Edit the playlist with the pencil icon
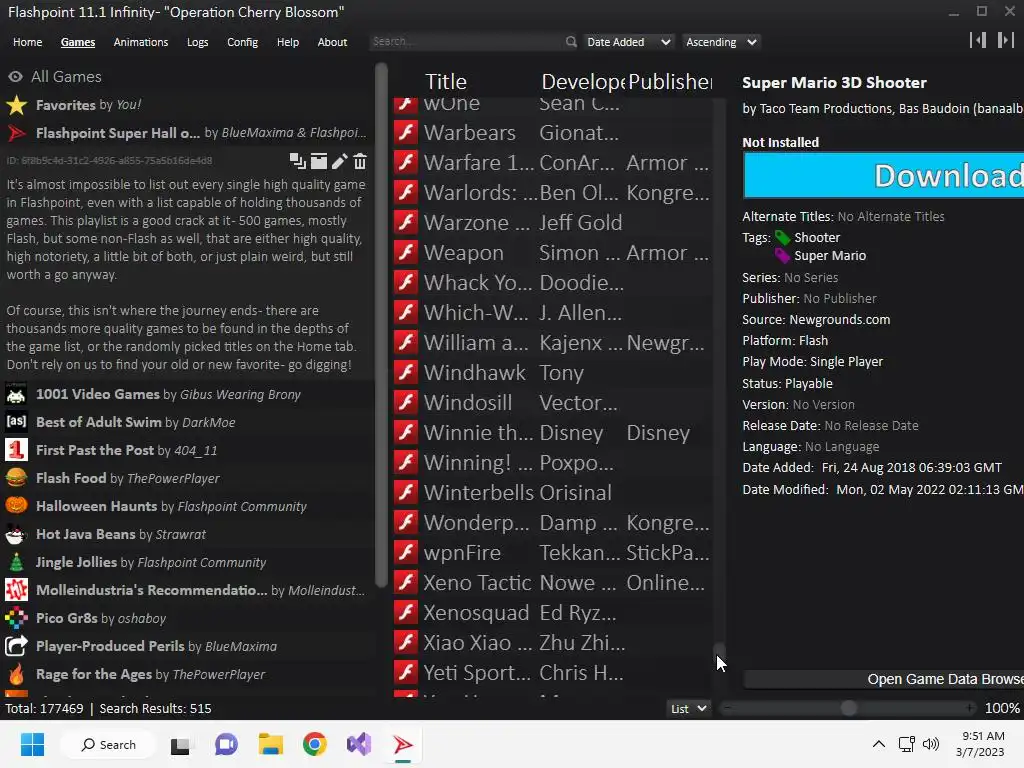 [x=340, y=161]
